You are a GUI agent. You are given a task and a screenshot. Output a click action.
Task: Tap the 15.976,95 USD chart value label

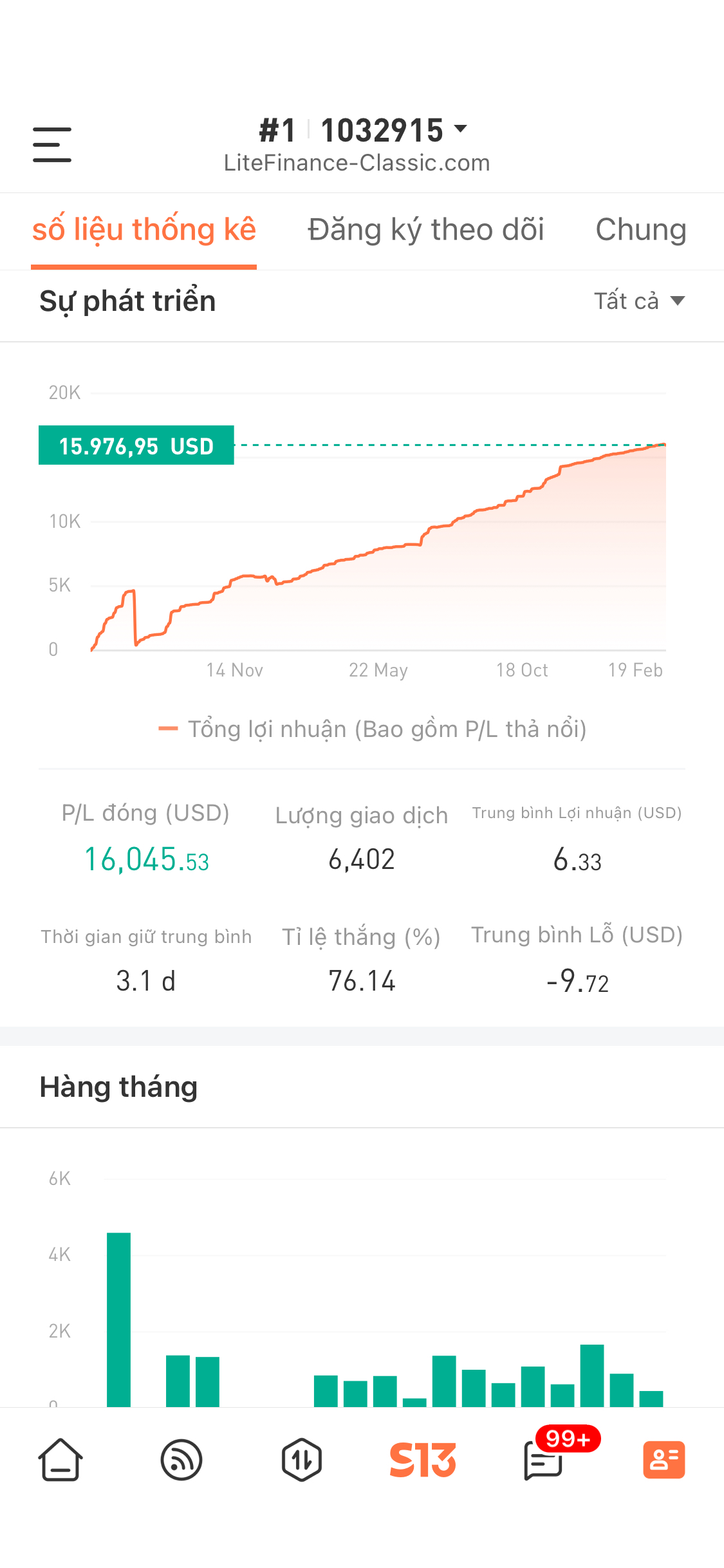tap(136, 445)
